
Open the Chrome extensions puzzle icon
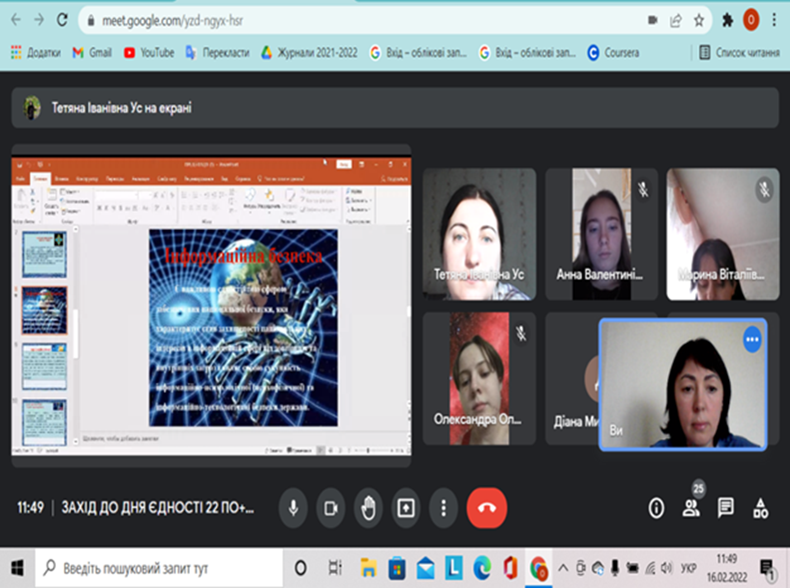pyautogui.click(x=727, y=20)
